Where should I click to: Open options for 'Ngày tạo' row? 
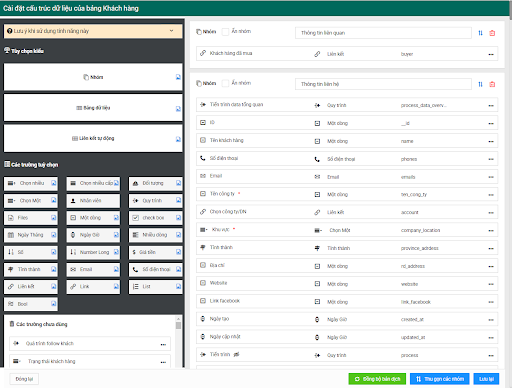pyautogui.click(x=491, y=320)
